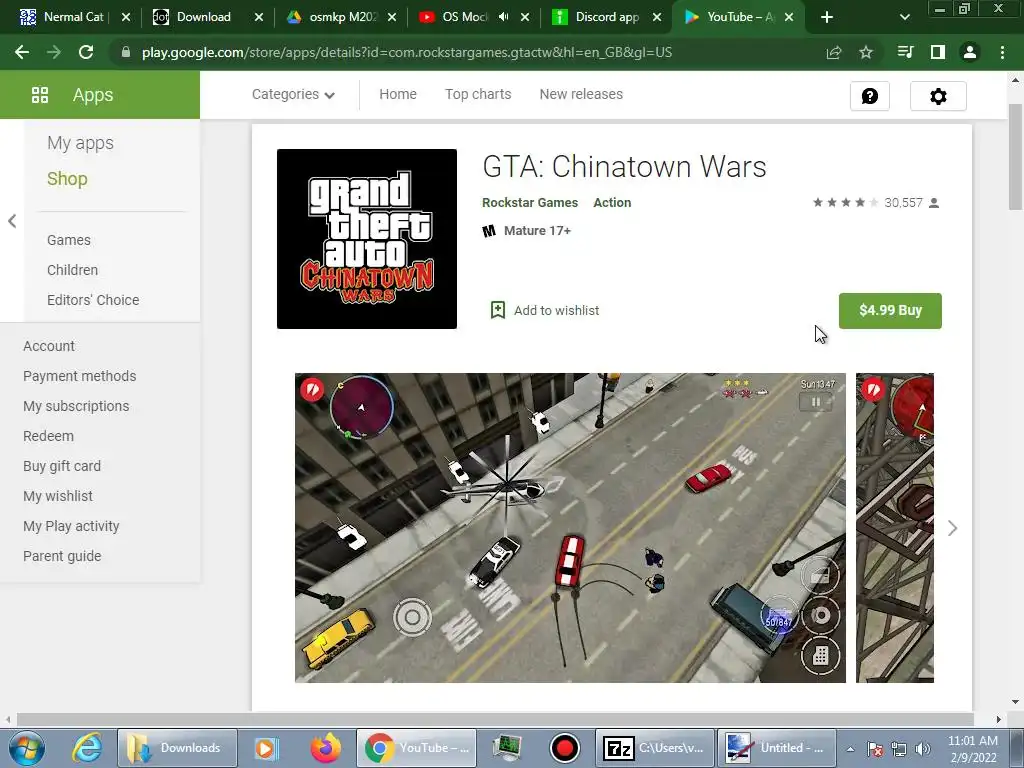1024x768 pixels.
Task: Open the Google Play settings gear
Action: coord(938,97)
